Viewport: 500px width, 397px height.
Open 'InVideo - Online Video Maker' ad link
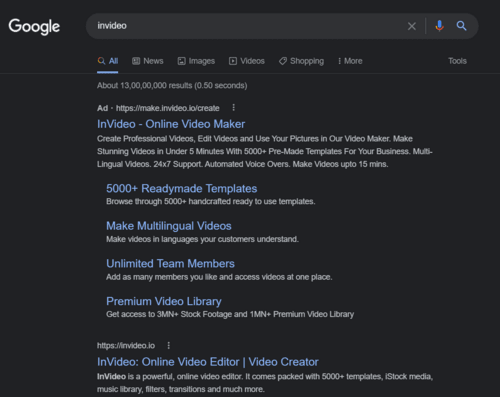tap(171, 124)
